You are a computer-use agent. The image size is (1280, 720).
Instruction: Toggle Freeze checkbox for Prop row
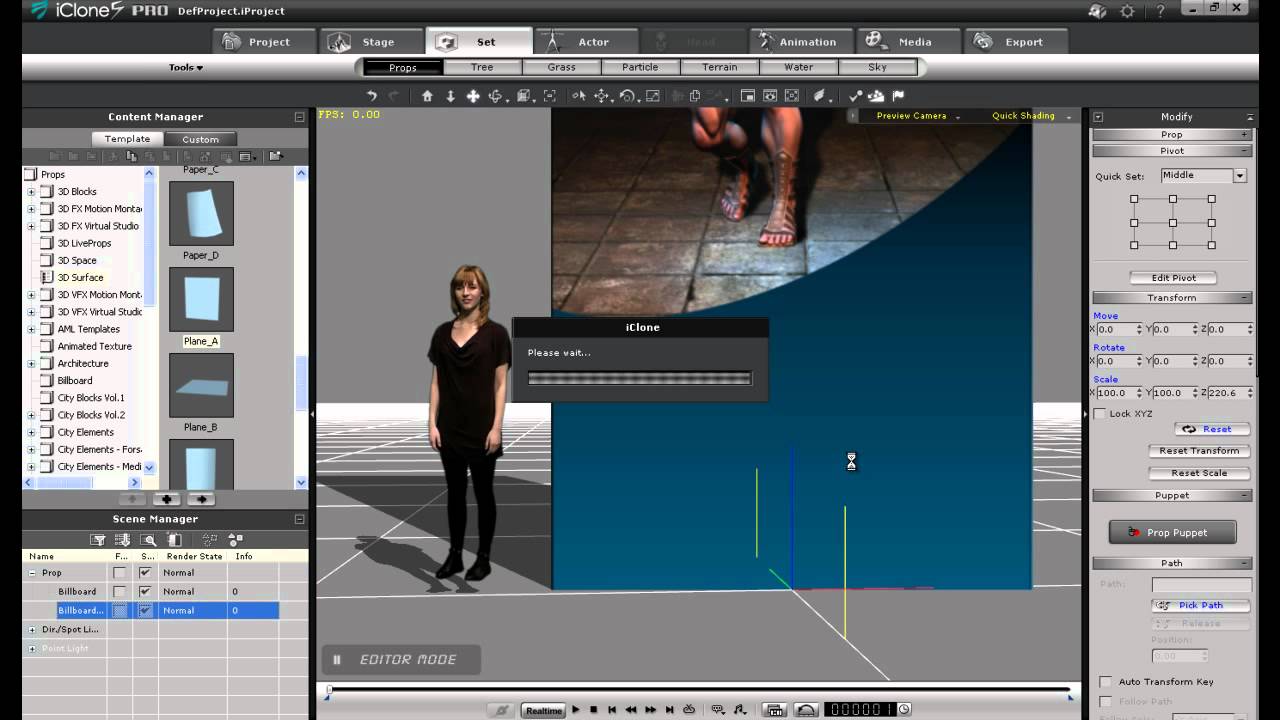pyautogui.click(x=119, y=573)
